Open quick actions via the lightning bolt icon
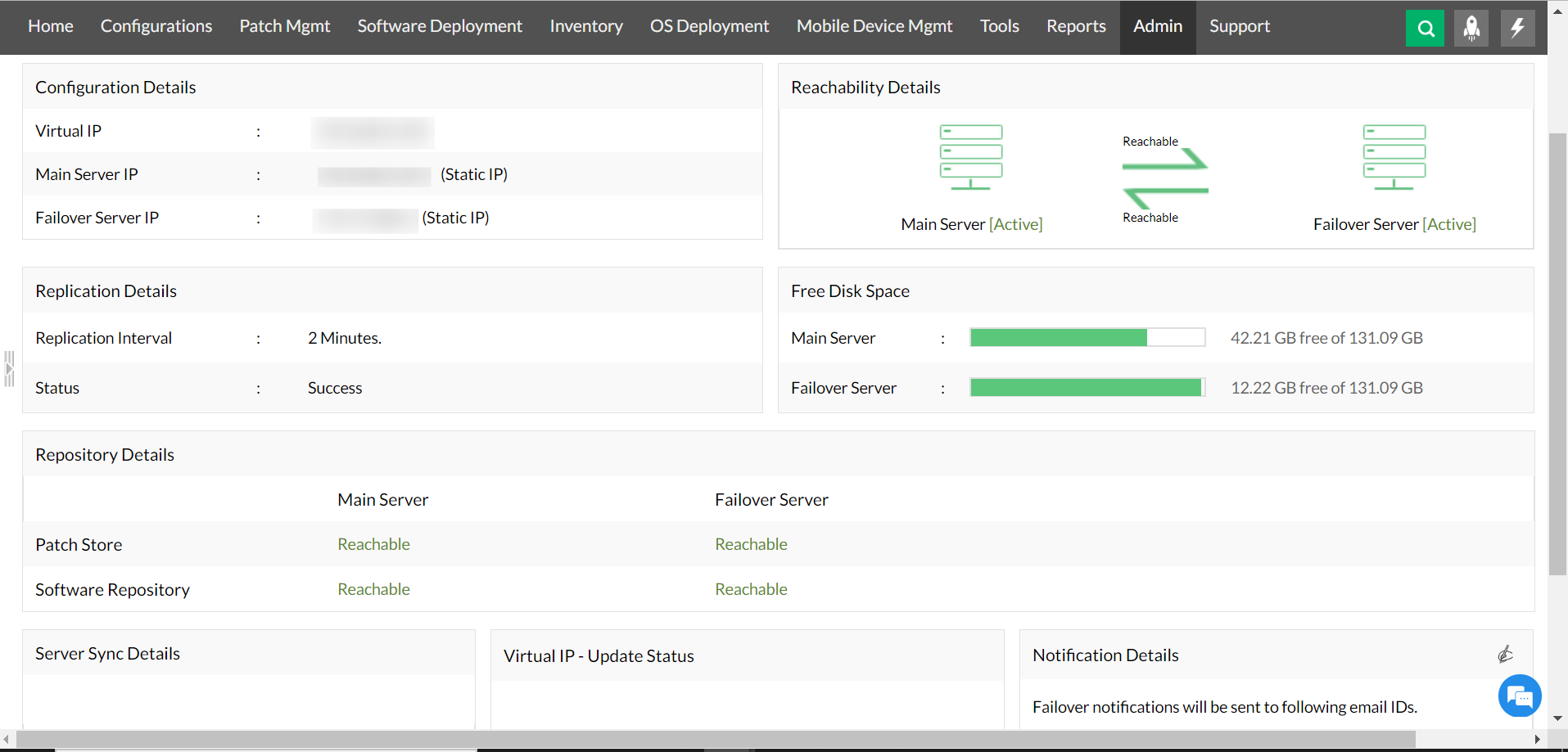Viewport: 1568px width, 752px height. coord(1517,28)
